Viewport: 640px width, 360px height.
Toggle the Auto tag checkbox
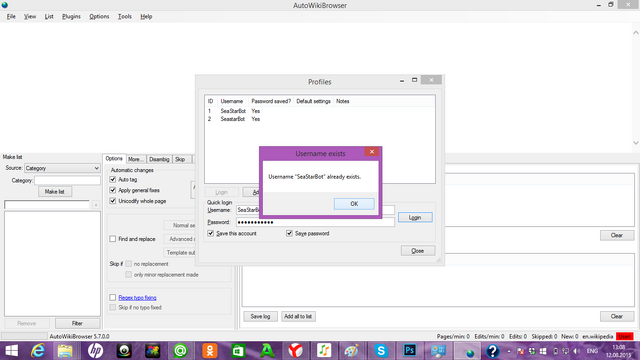[x=113, y=180]
